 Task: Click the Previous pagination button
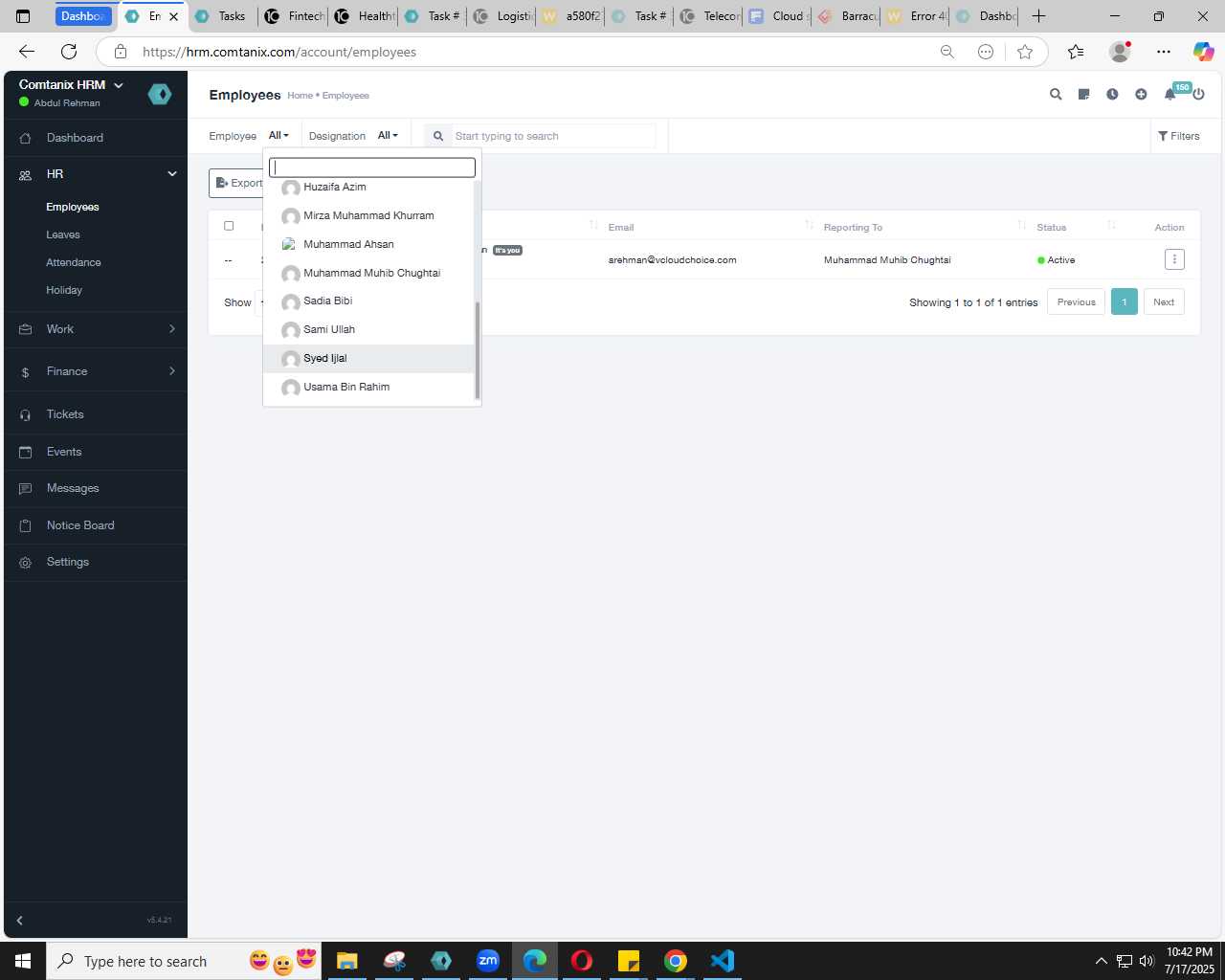1076,302
